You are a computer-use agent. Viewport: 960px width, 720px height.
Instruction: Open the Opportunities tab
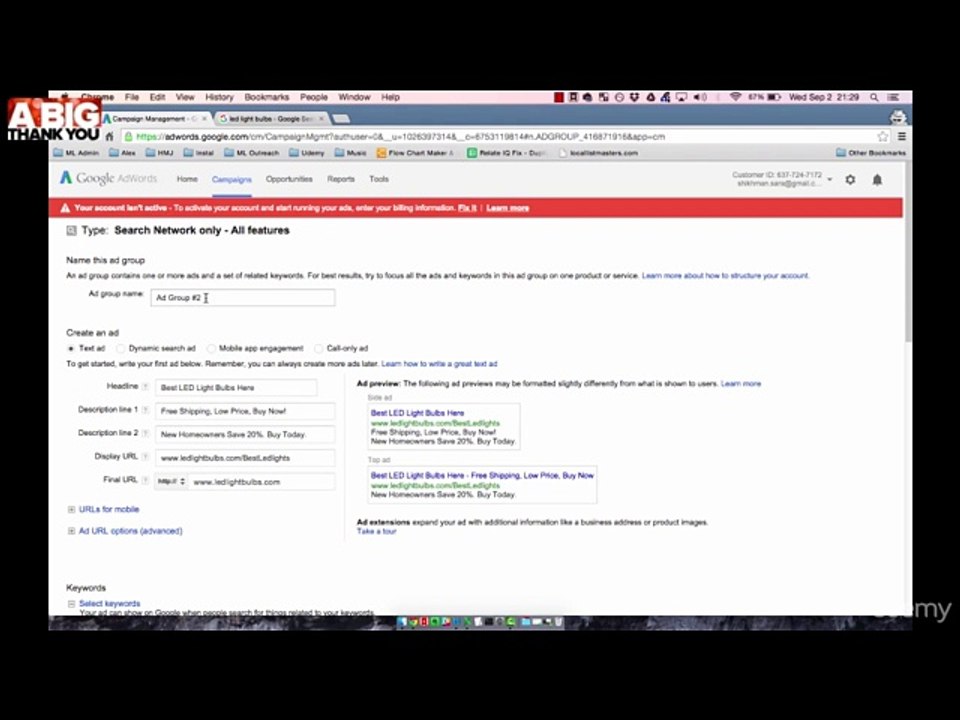click(x=289, y=179)
